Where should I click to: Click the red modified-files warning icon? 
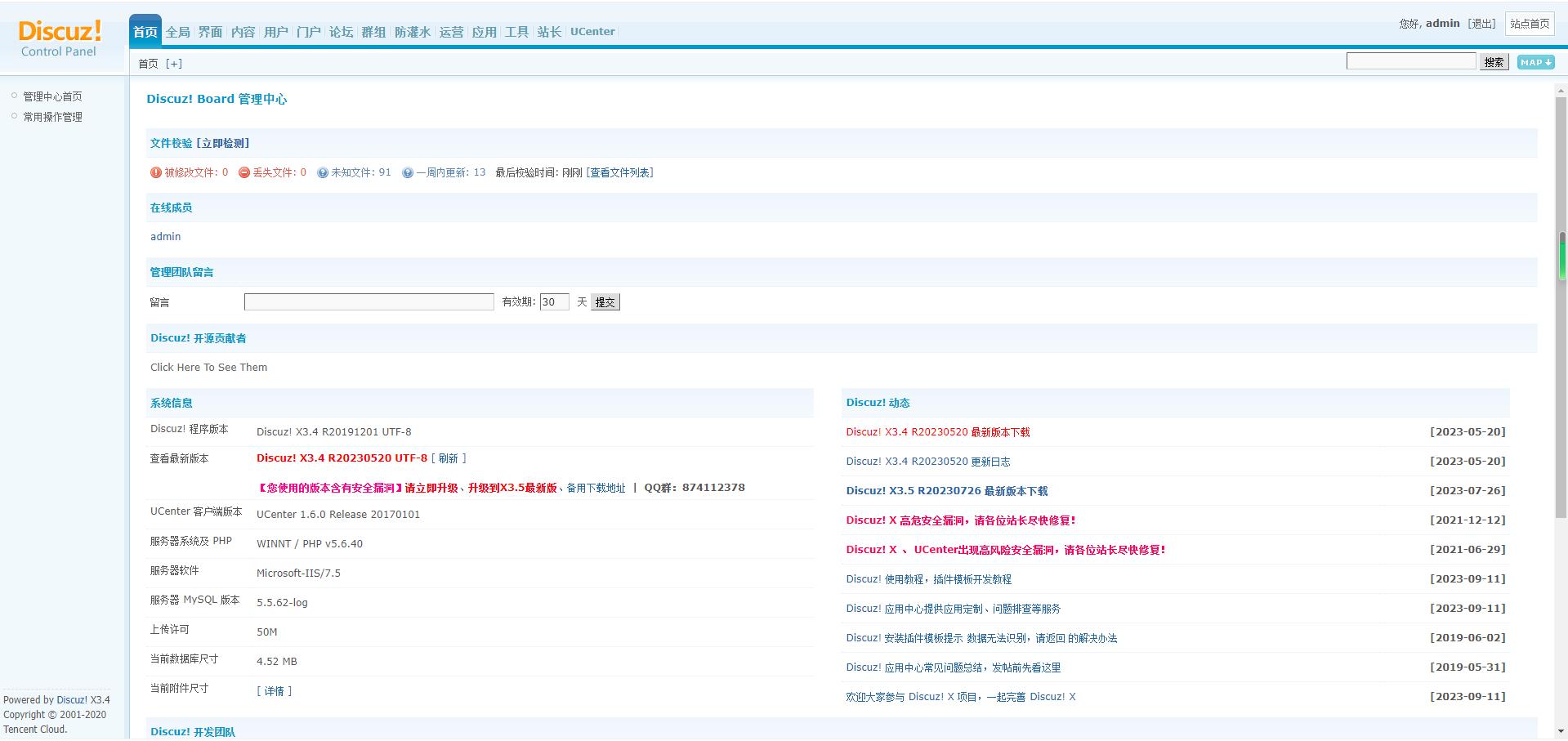[156, 172]
